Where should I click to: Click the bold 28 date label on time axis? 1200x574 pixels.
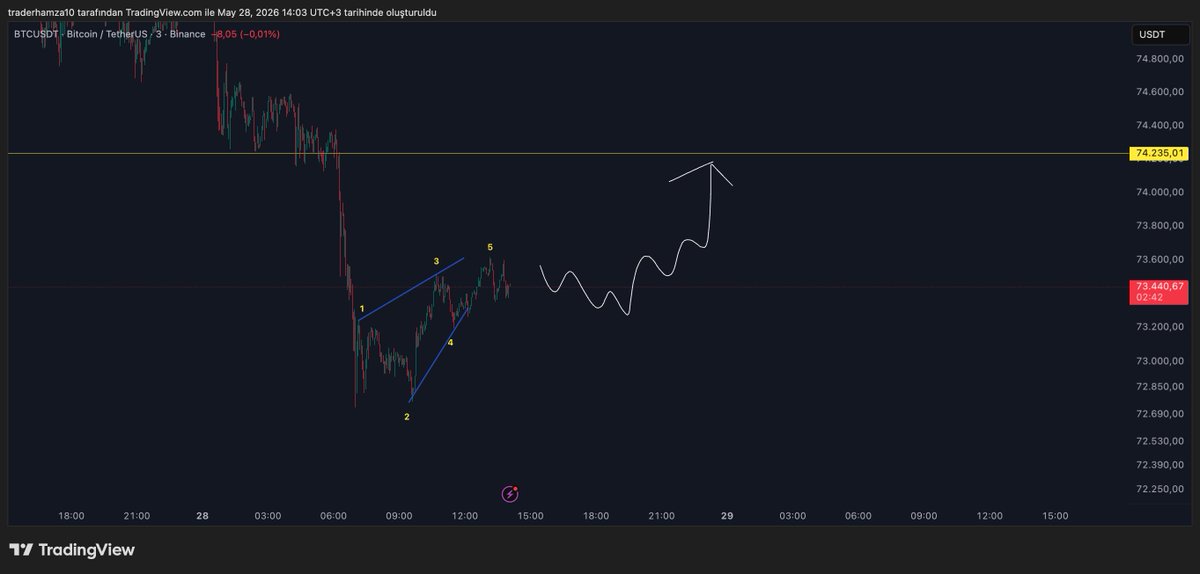(202, 516)
